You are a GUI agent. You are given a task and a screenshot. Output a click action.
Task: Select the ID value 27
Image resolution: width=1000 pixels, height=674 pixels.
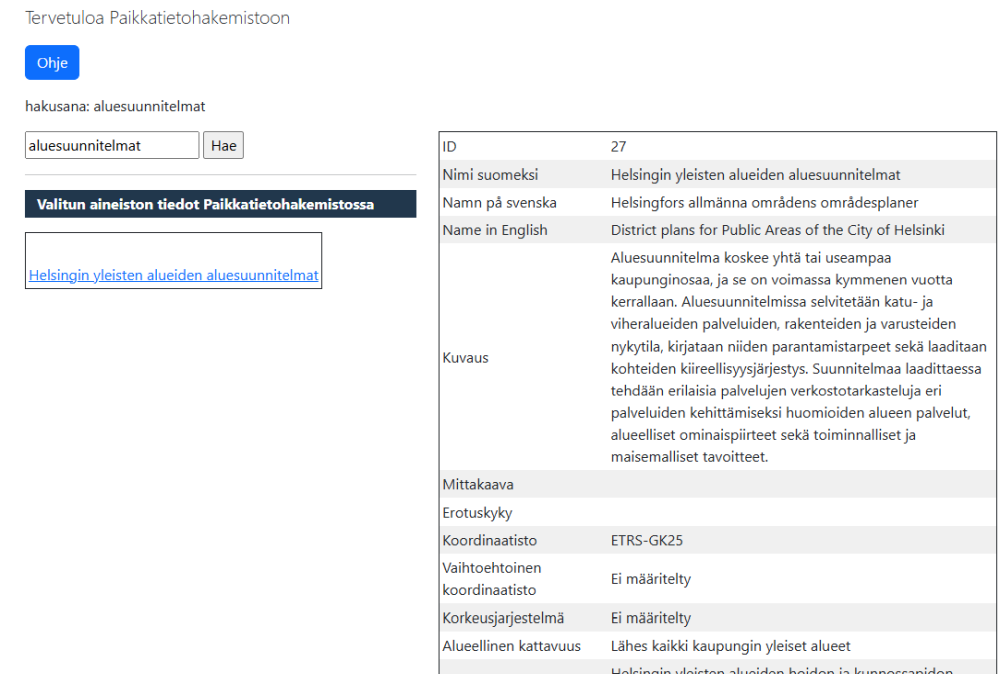[619, 147]
